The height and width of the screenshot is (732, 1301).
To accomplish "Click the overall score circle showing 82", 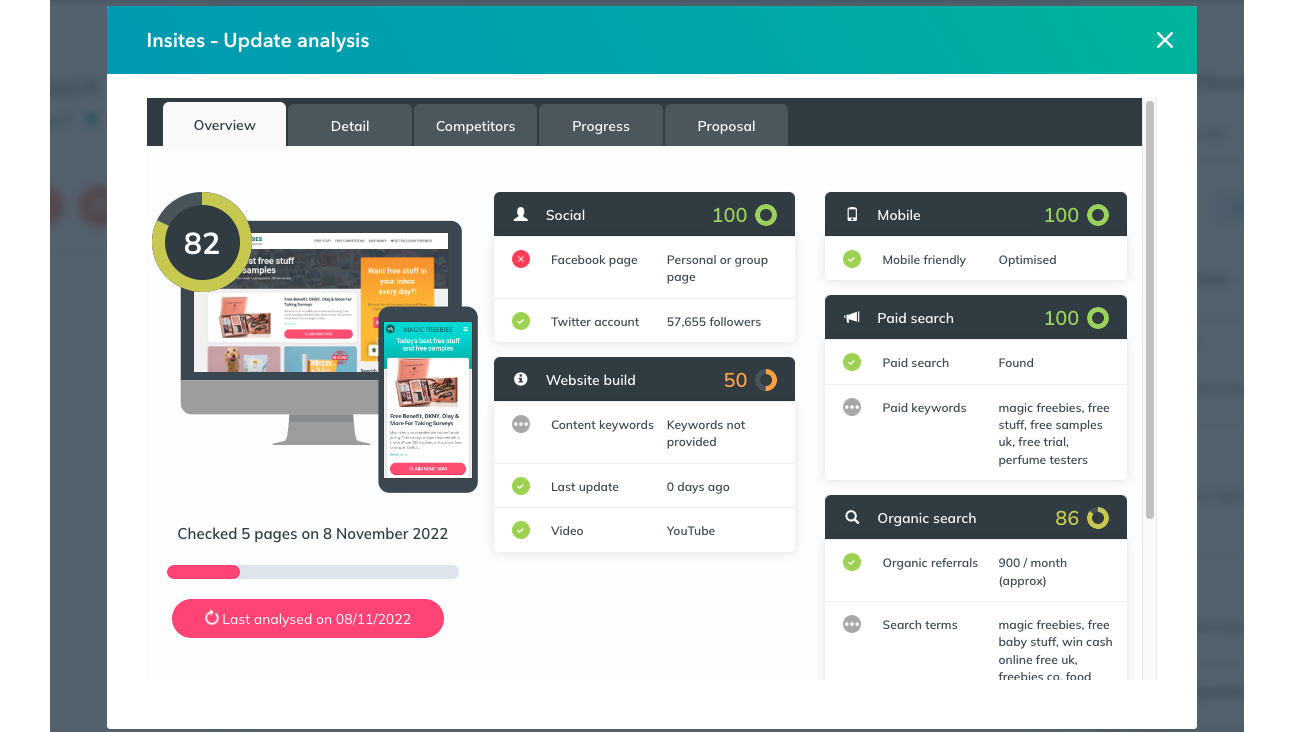I will coord(201,242).
